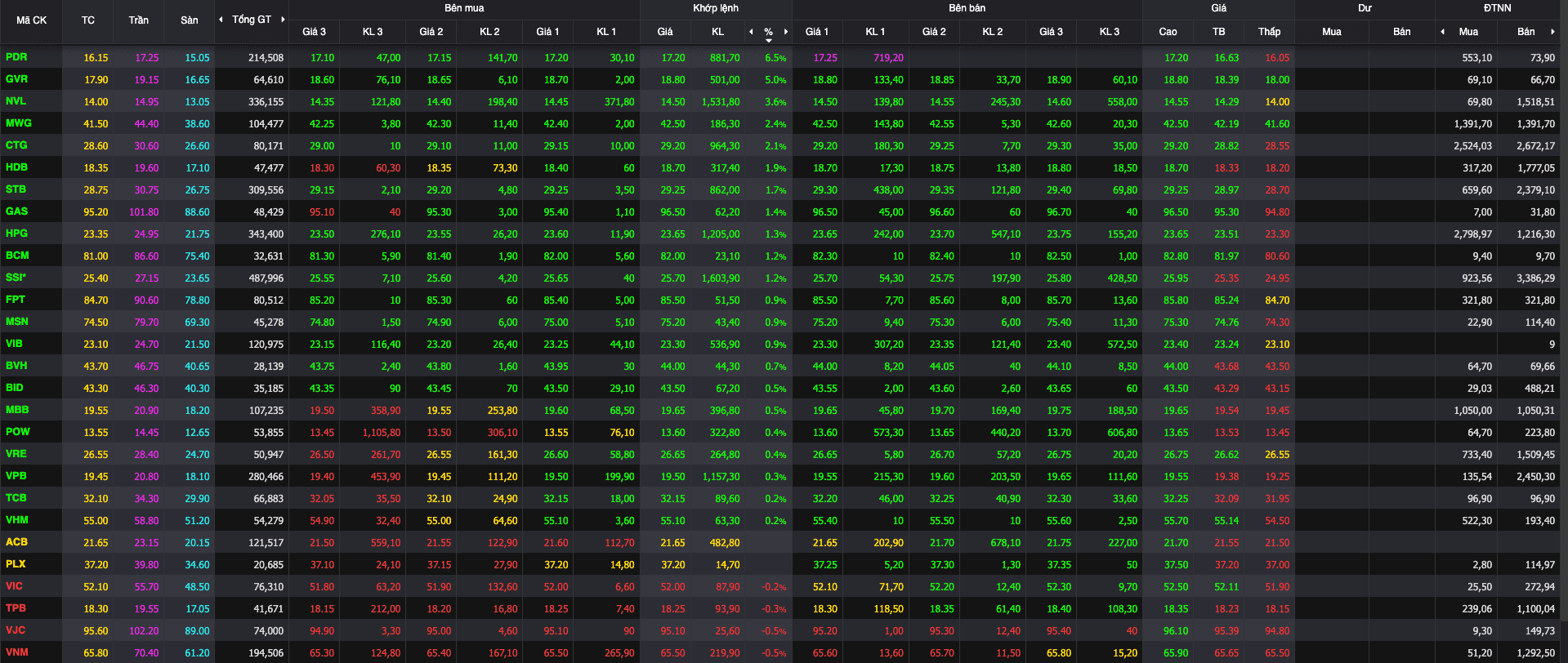Click Dư Bán column header

(x=1402, y=32)
